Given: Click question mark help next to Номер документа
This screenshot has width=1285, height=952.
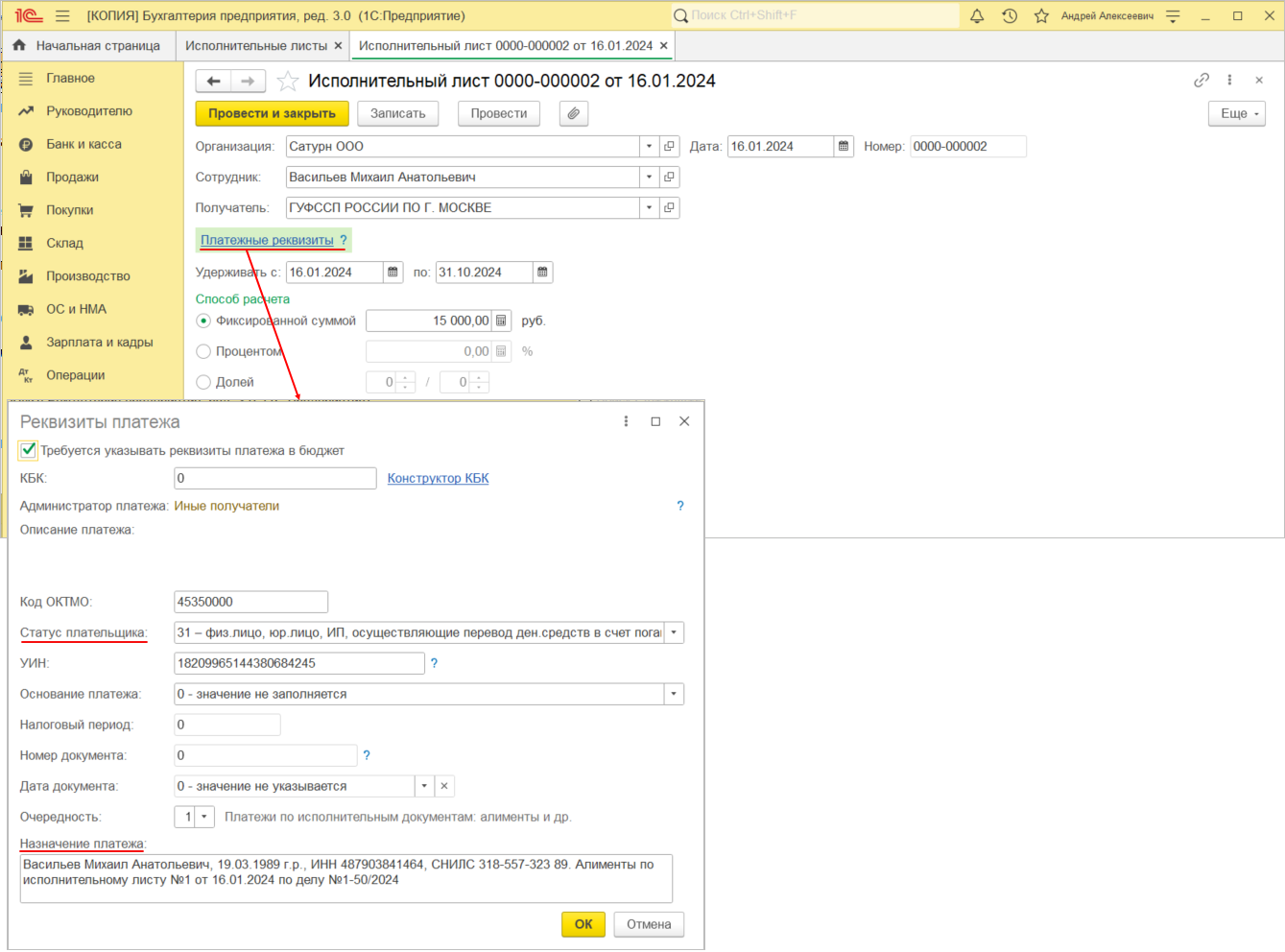Looking at the screenshot, I should coord(367,755).
